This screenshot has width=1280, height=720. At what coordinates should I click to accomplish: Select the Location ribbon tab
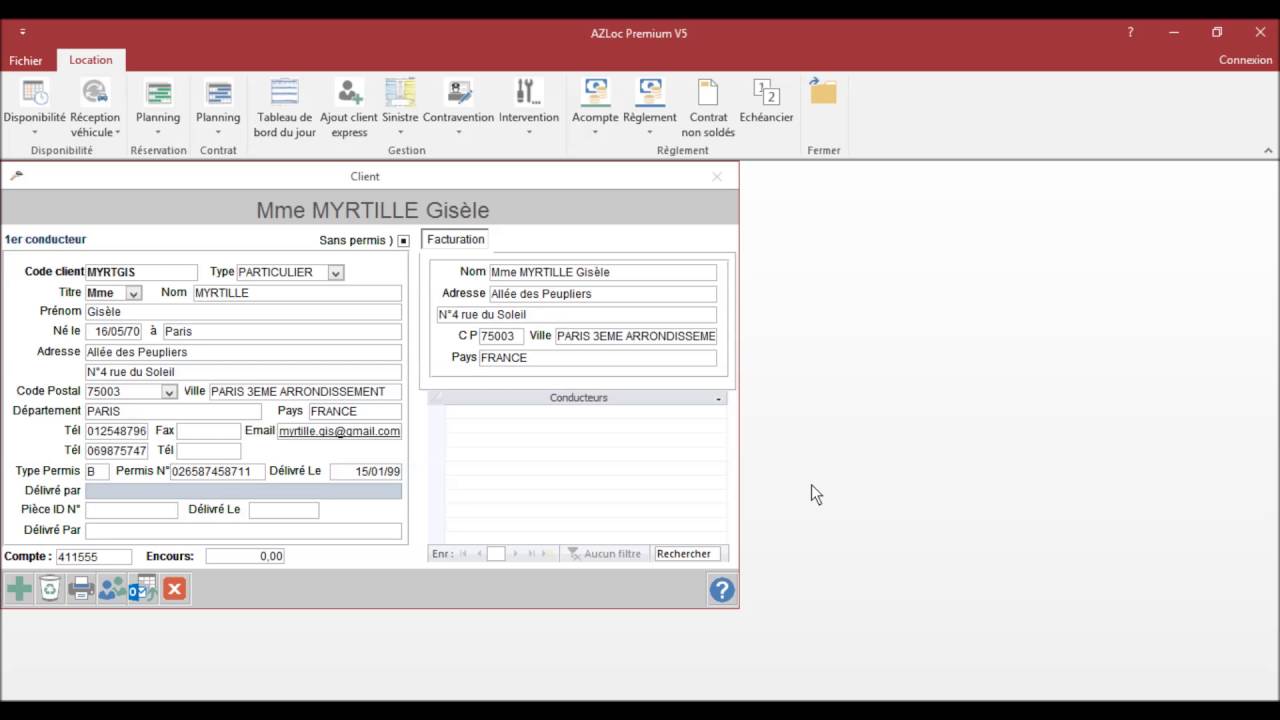(x=91, y=60)
